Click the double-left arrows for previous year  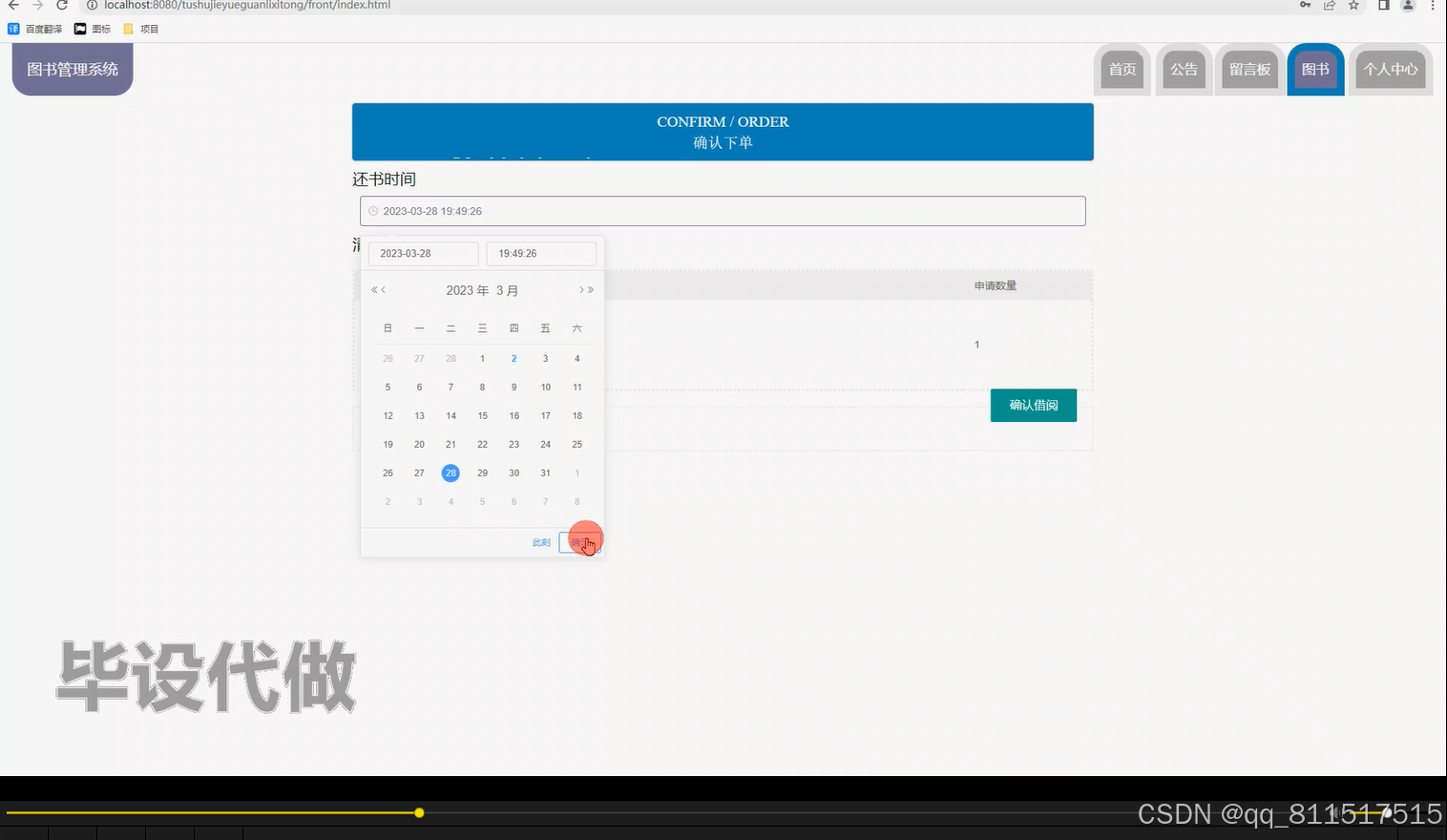tap(373, 289)
